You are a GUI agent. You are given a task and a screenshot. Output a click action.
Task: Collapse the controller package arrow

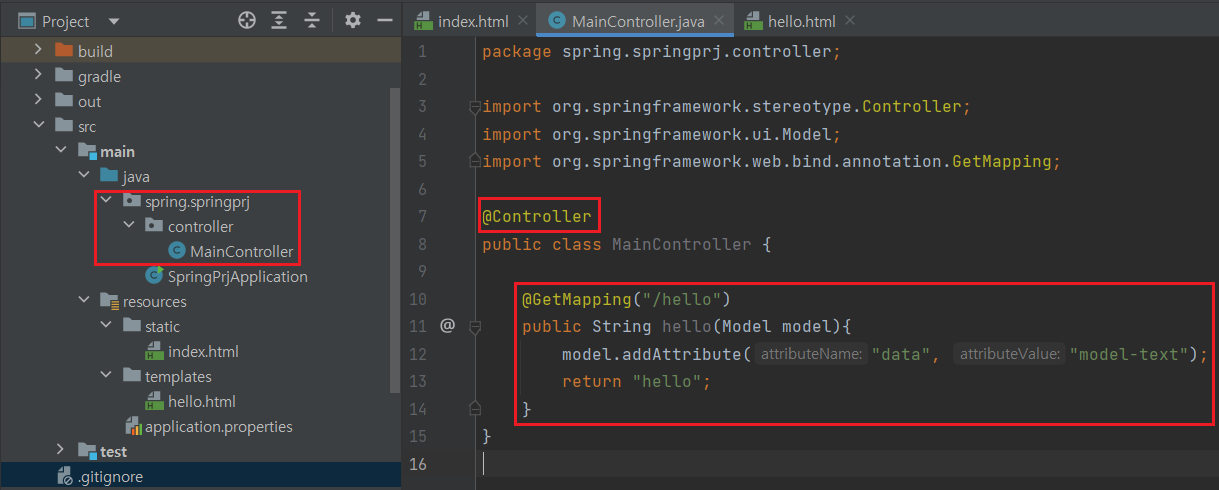click(129, 226)
